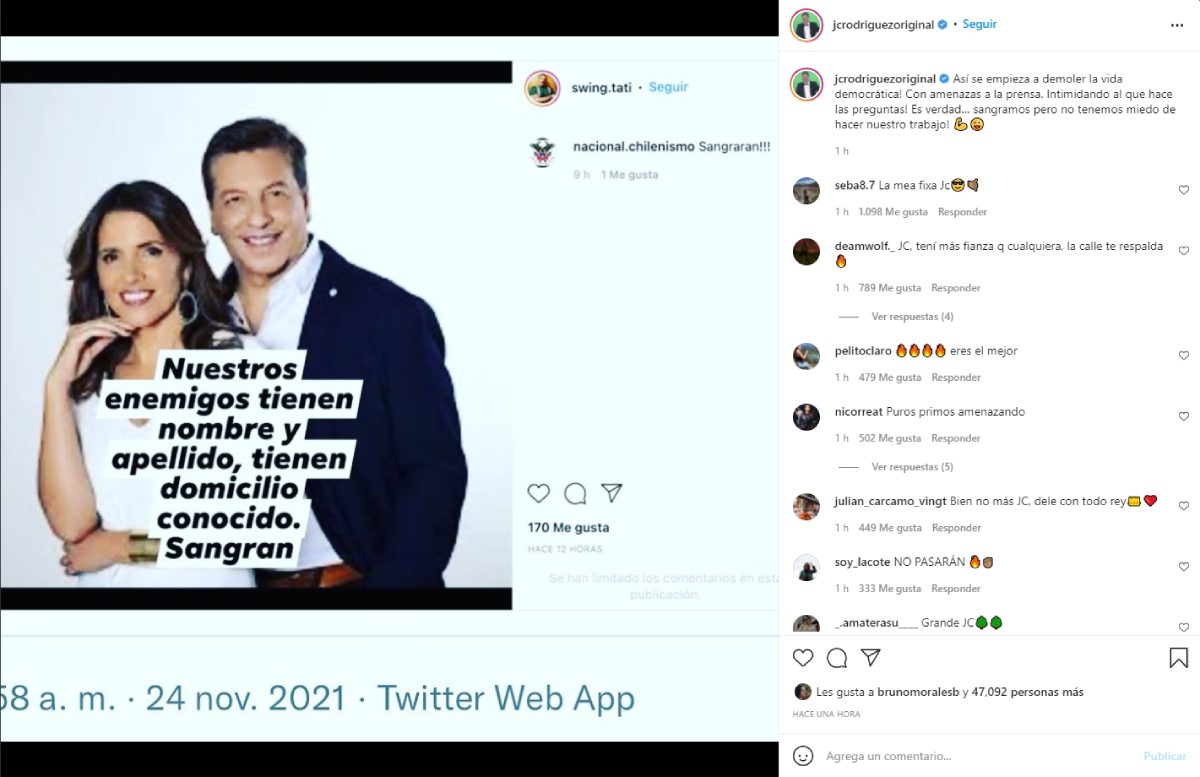Open seba8.7 commenter avatar
The height and width of the screenshot is (777, 1200).
tap(806, 191)
